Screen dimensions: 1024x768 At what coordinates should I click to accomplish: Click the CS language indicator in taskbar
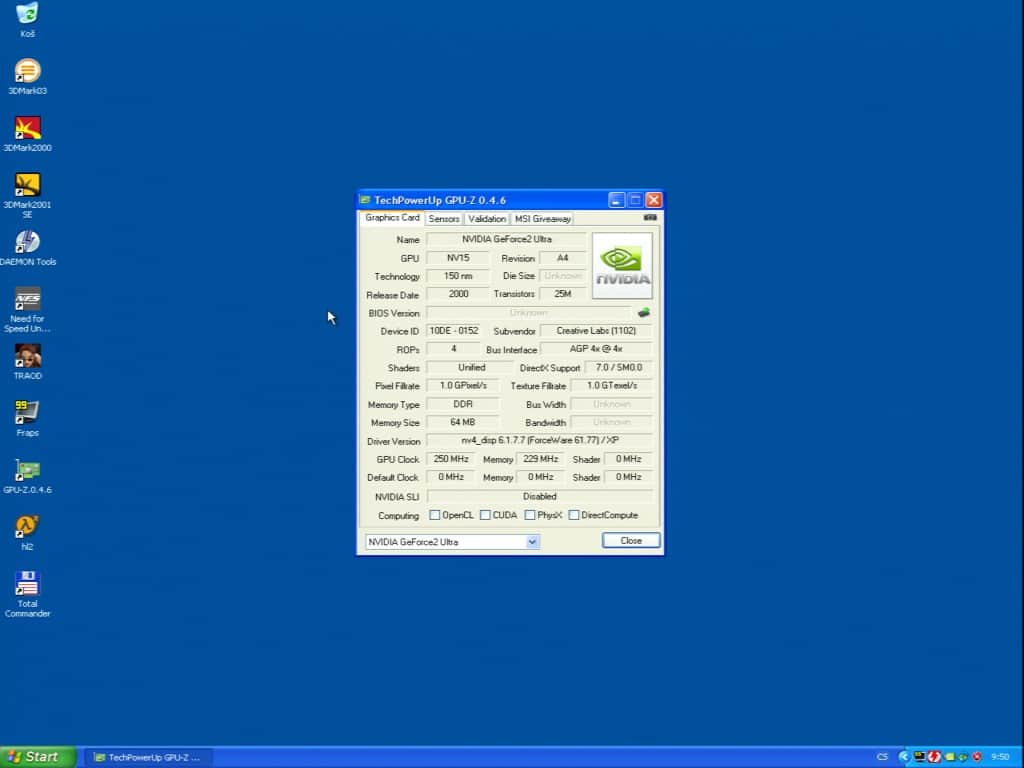[x=882, y=757]
